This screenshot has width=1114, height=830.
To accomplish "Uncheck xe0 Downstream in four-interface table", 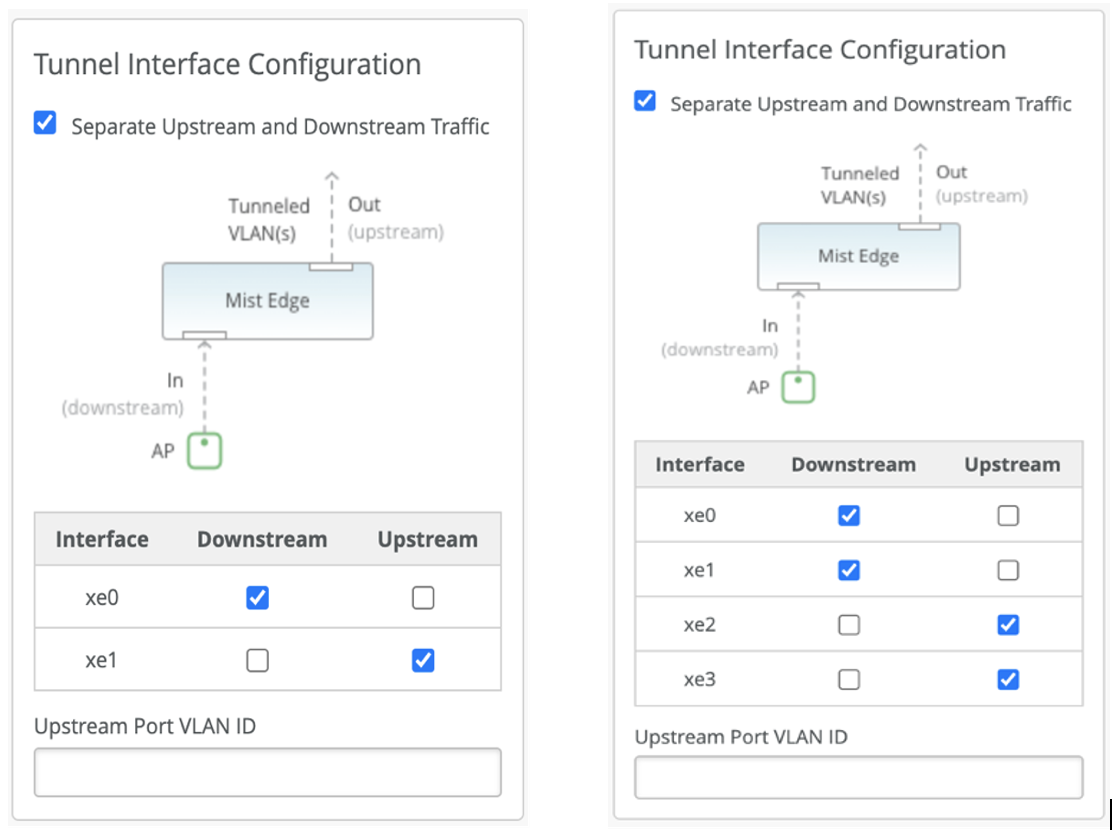I will tap(849, 516).
